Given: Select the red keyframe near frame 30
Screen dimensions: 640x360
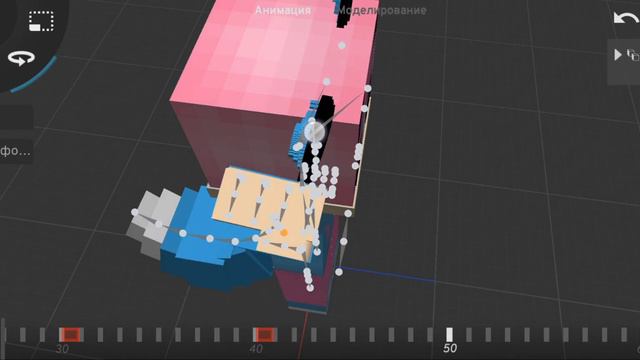Looking at the screenshot, I should tap(71, 335).
